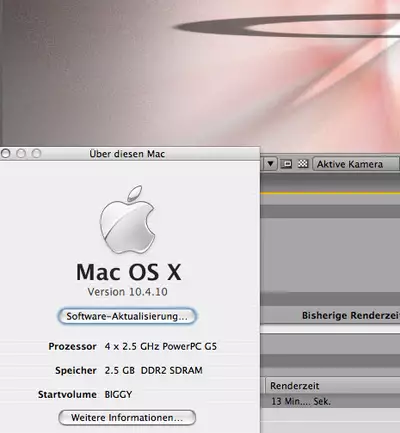Click the Speicher label

pyautogui.click(x=76, y=371)
